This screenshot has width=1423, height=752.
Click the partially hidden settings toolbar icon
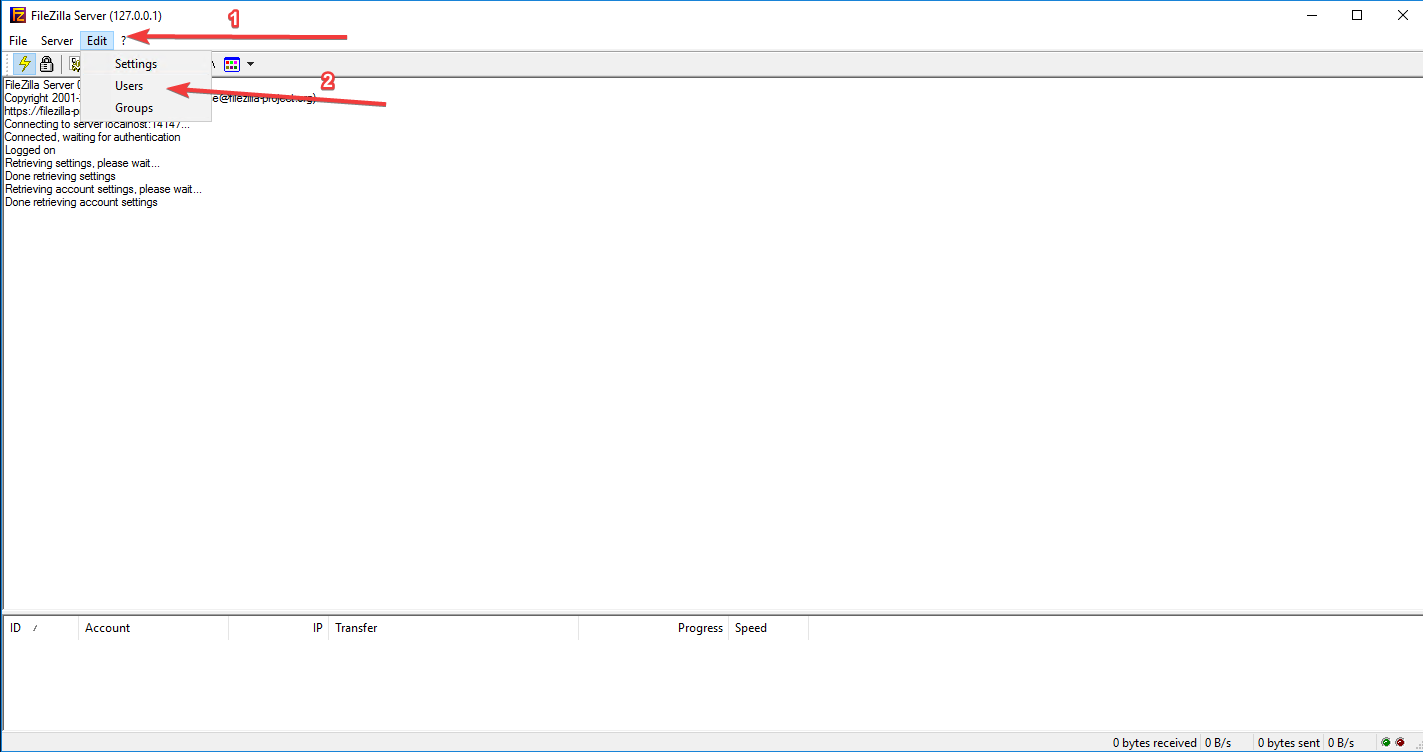[x=75, y=64]
